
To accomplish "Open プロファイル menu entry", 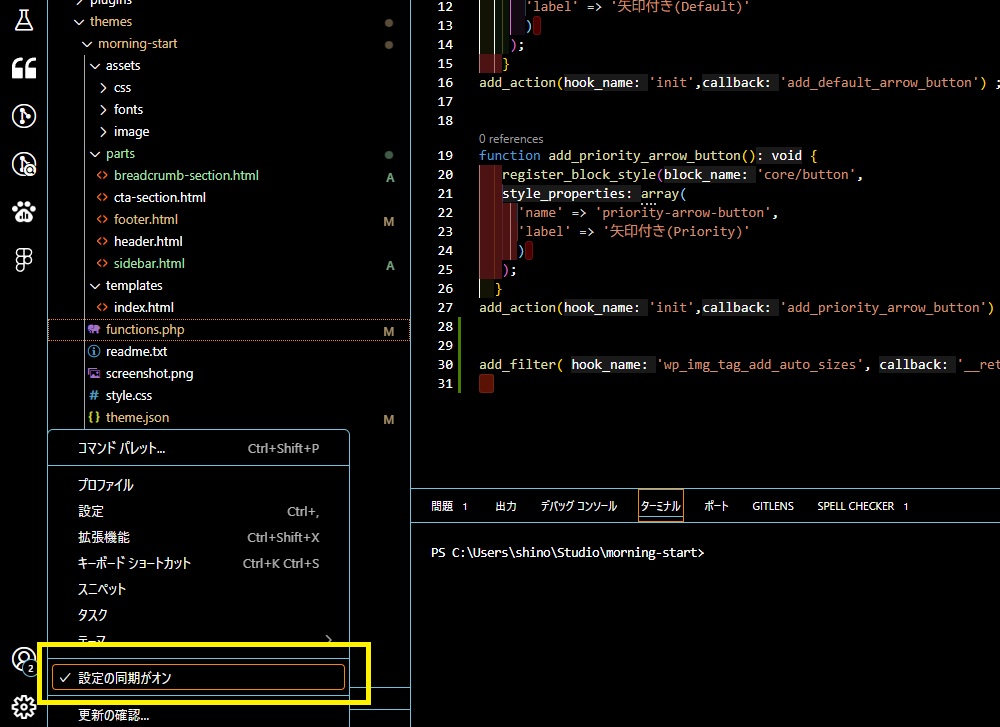I will tap(198, 485).
